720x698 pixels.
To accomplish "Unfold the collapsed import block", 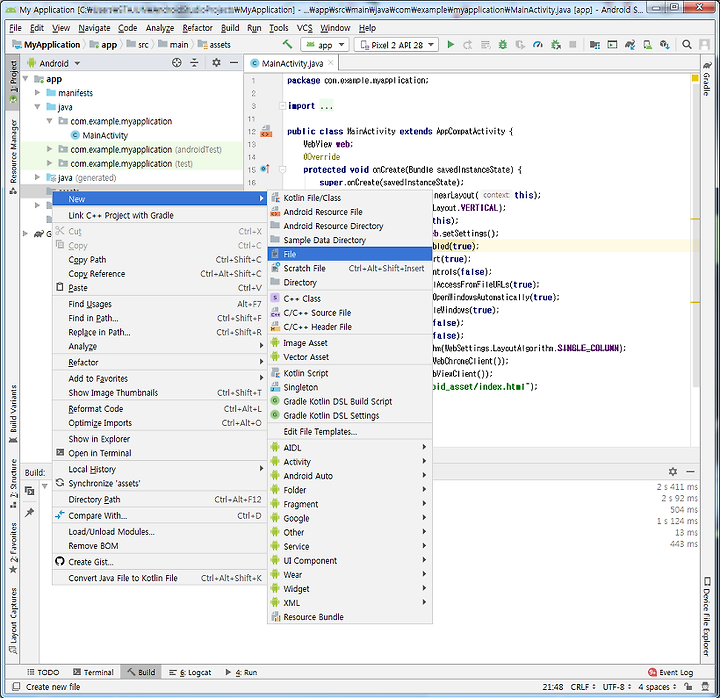I will coord(282,106).
